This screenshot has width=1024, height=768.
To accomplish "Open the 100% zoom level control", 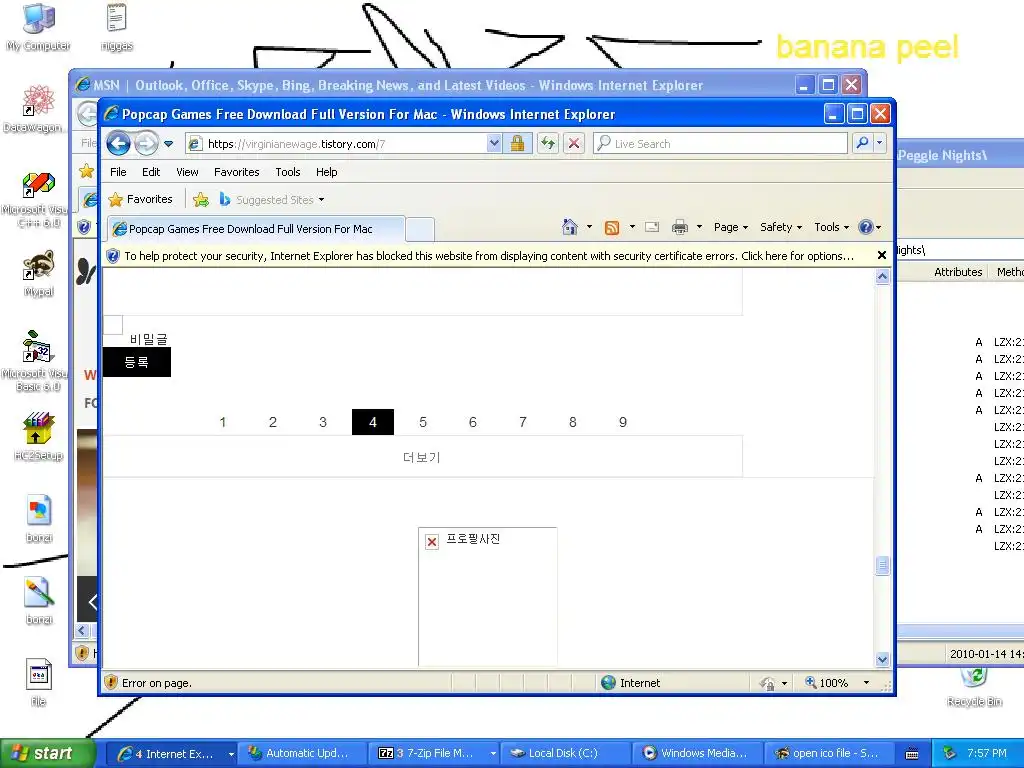I will point(837,682).
